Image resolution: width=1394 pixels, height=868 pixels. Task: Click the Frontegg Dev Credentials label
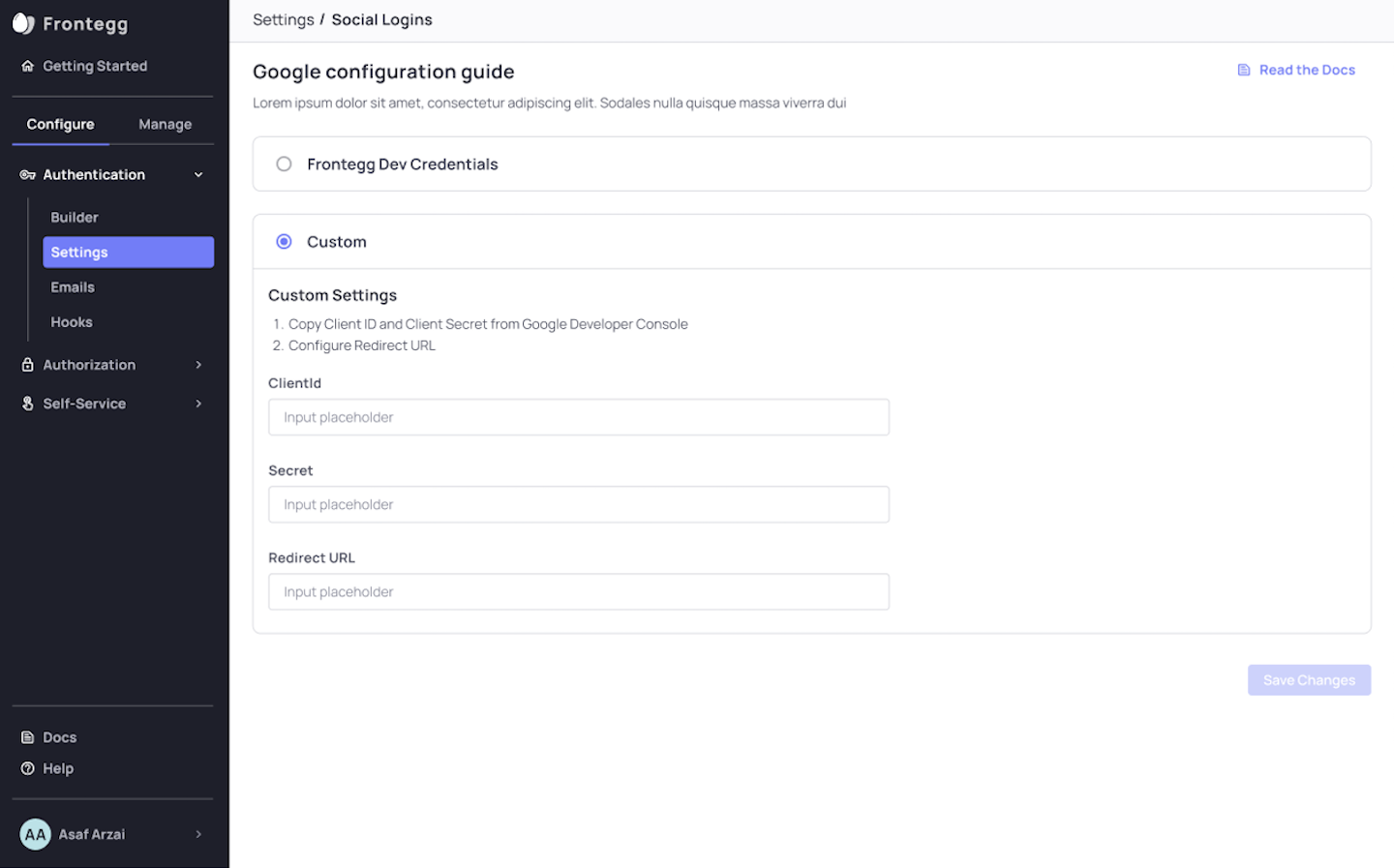tap(403, 165)
